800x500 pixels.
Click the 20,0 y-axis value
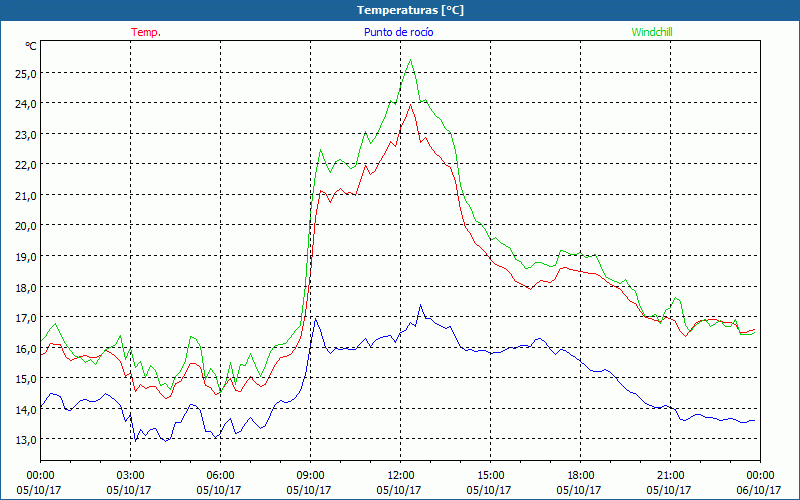click(26, 226)
